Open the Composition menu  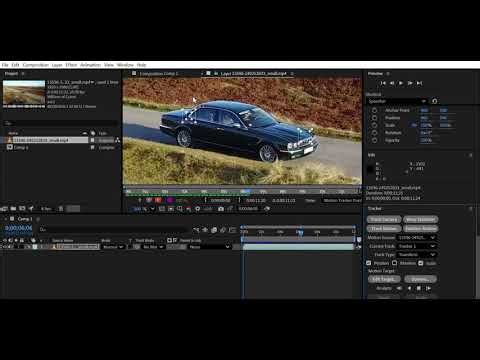(36, 65)
